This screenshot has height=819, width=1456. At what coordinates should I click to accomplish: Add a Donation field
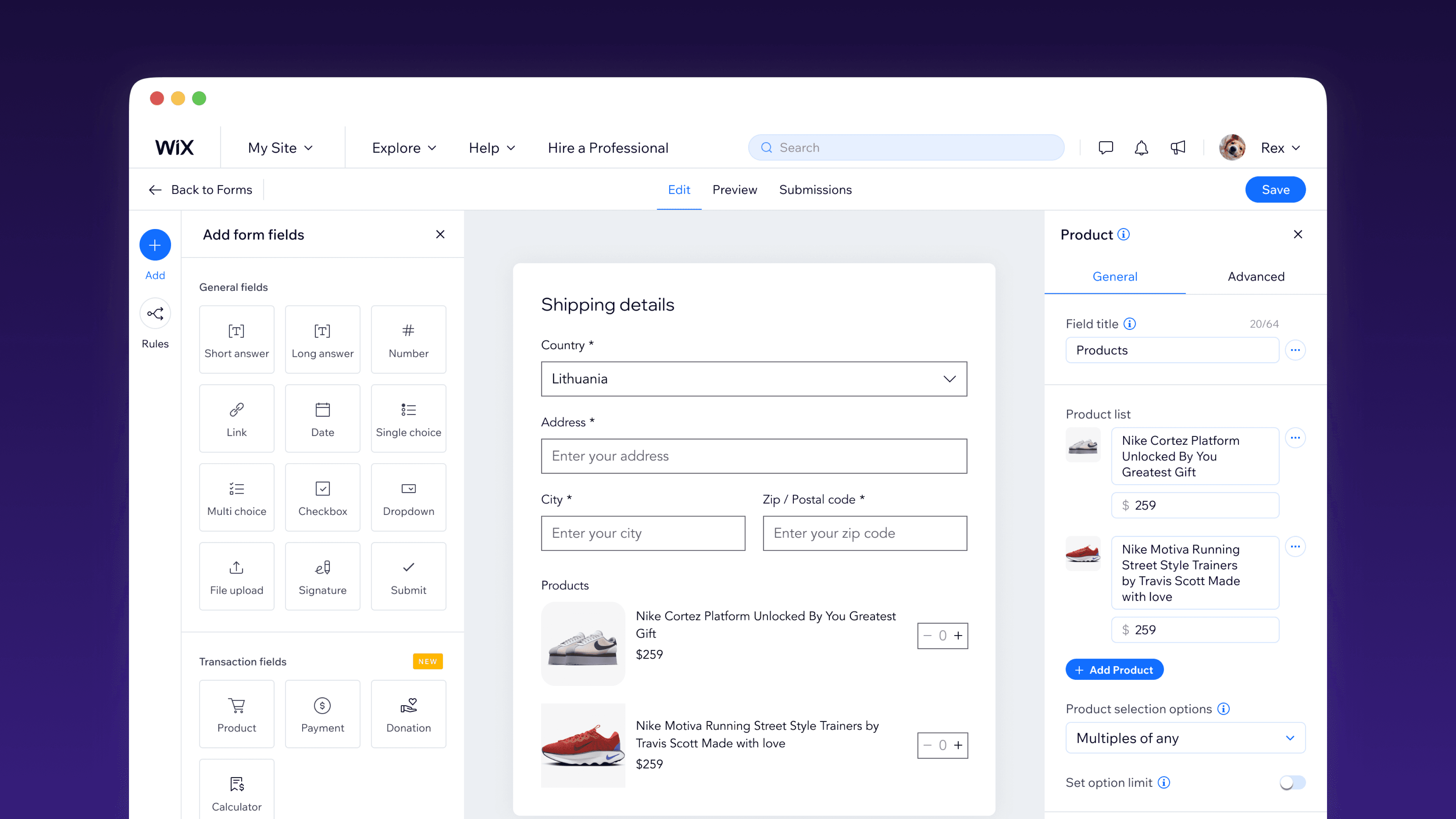click(408, 713)
